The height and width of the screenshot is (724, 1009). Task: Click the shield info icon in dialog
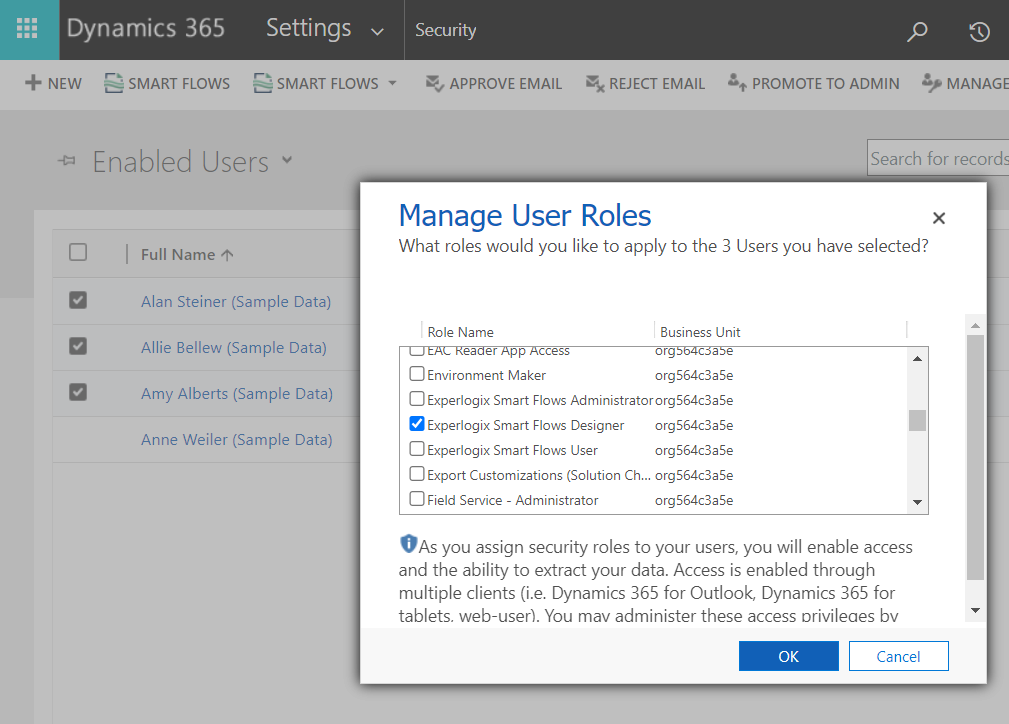[x=408, y=544]
